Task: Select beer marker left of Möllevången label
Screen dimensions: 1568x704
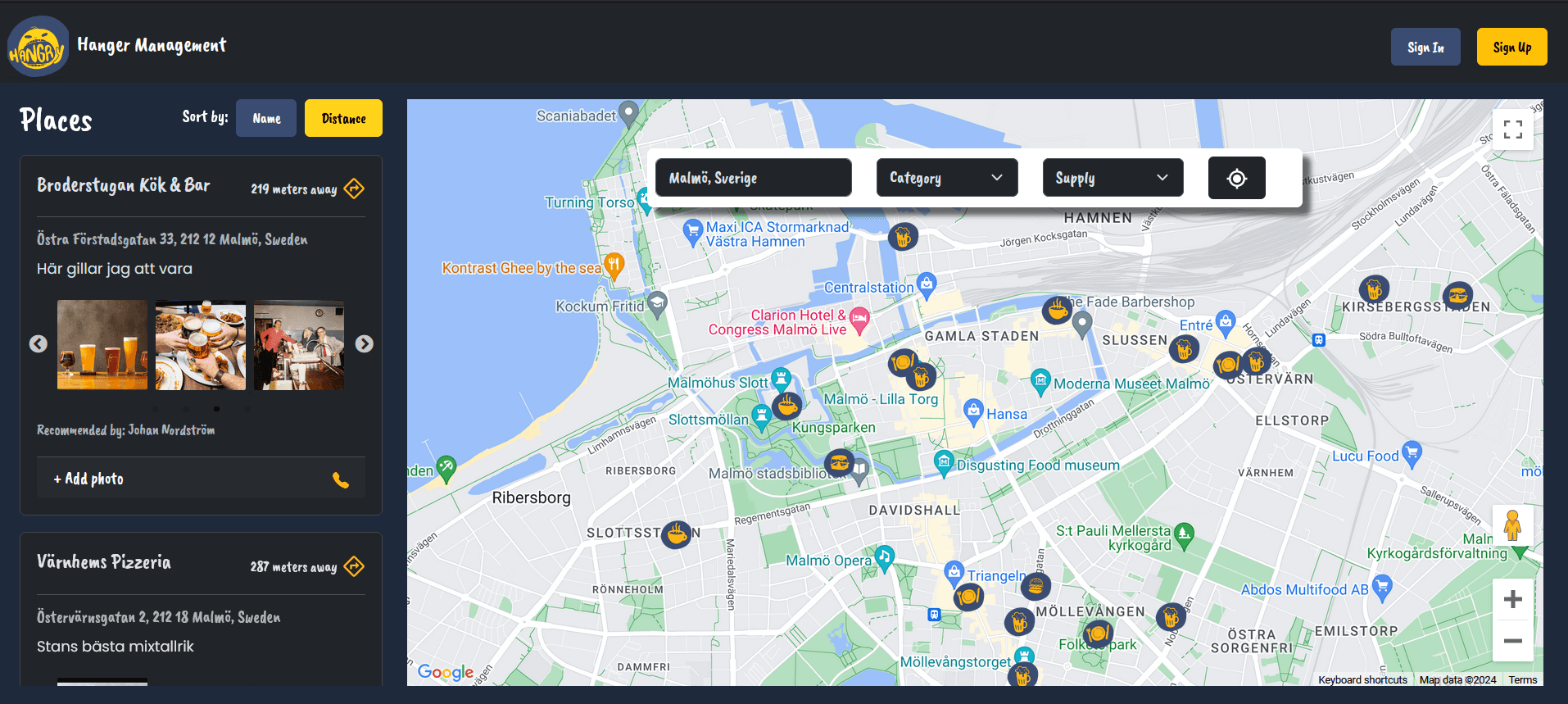Action: (1019, 622)
